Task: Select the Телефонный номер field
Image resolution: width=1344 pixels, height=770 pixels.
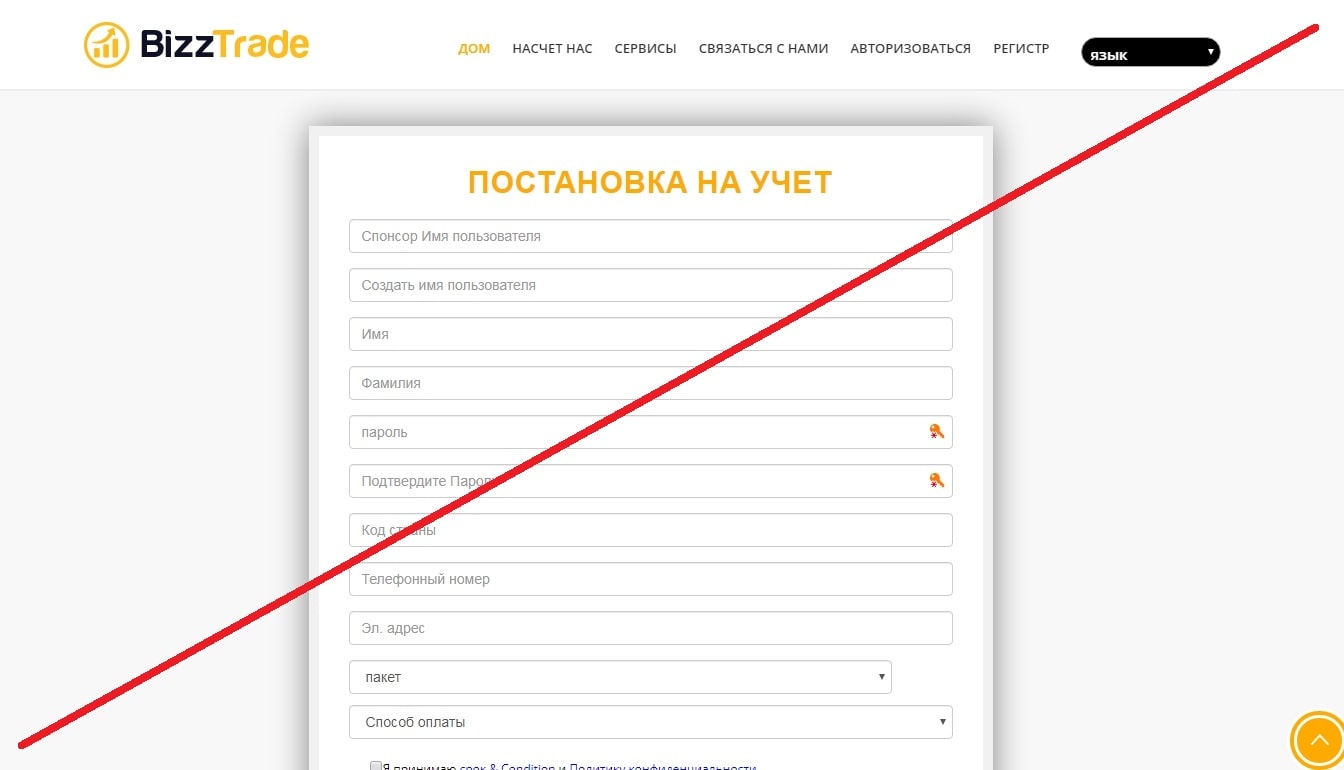Action: pos(650,579)
